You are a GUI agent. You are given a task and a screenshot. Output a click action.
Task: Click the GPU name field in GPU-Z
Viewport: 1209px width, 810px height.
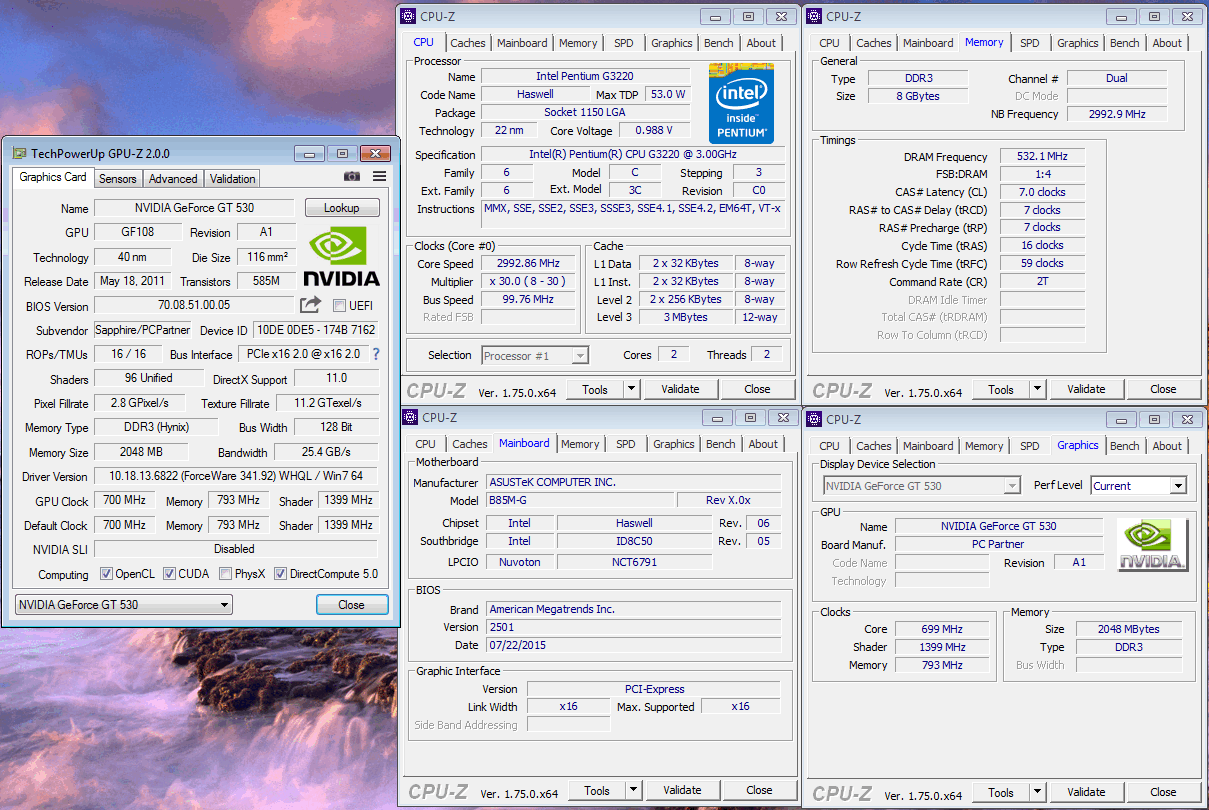point(194,208)
